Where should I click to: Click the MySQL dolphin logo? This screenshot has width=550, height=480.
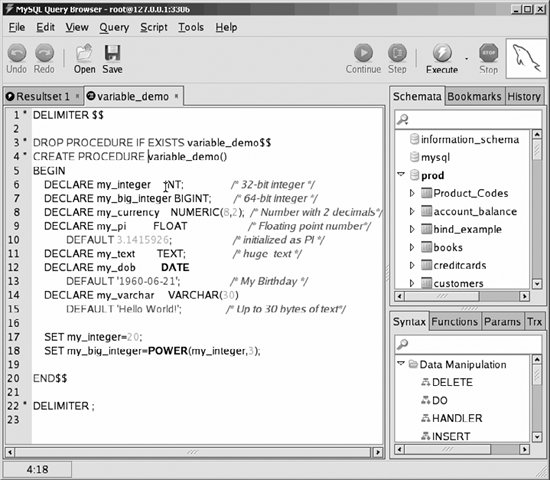pos(525,58)
